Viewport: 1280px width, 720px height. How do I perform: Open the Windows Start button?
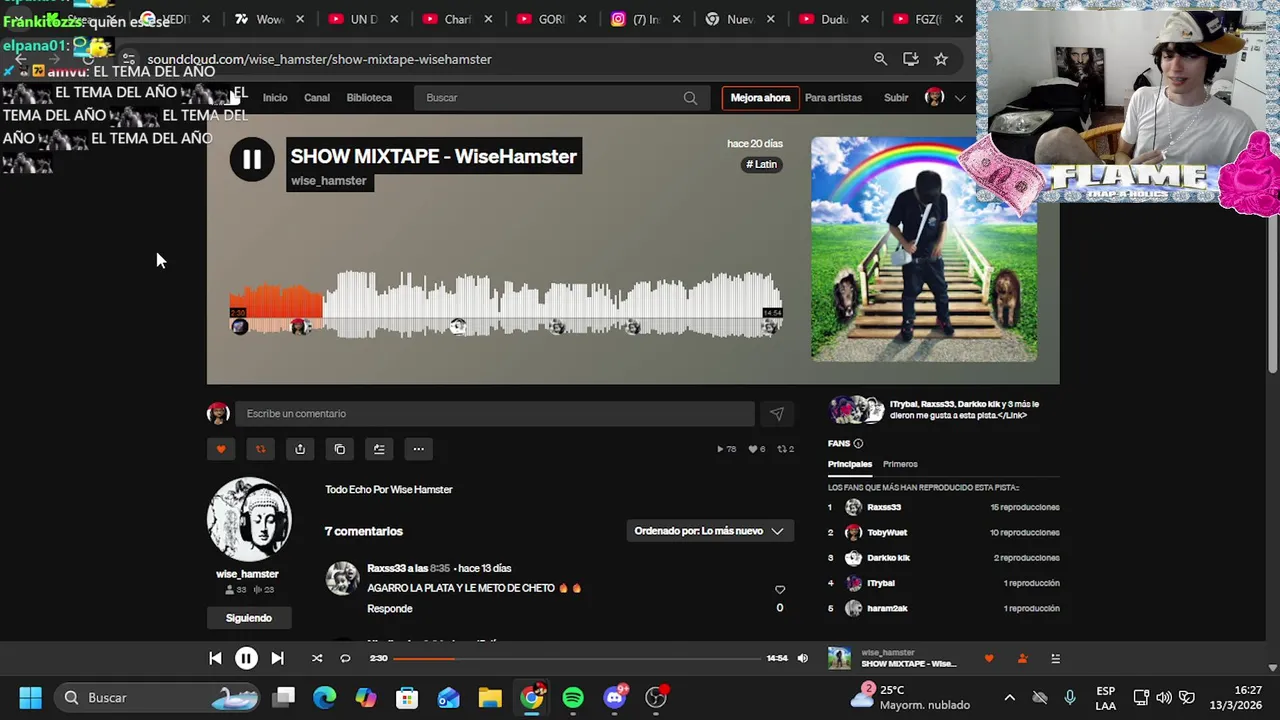[x=30, y=697]
